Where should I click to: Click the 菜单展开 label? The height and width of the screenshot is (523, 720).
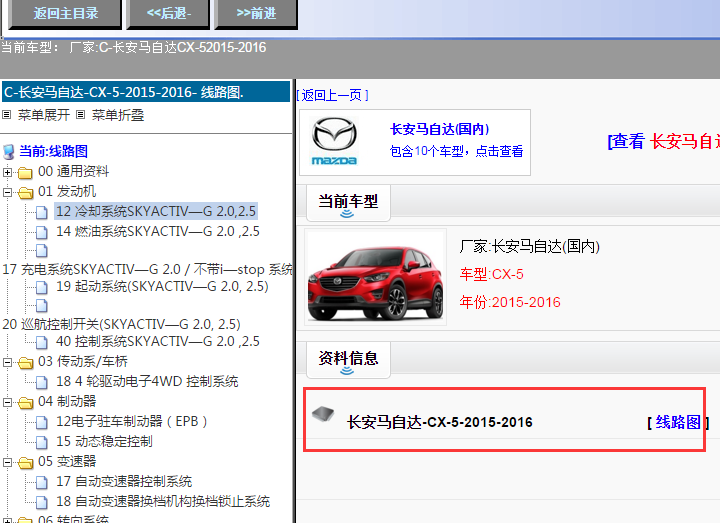click(x=44, y=115)
